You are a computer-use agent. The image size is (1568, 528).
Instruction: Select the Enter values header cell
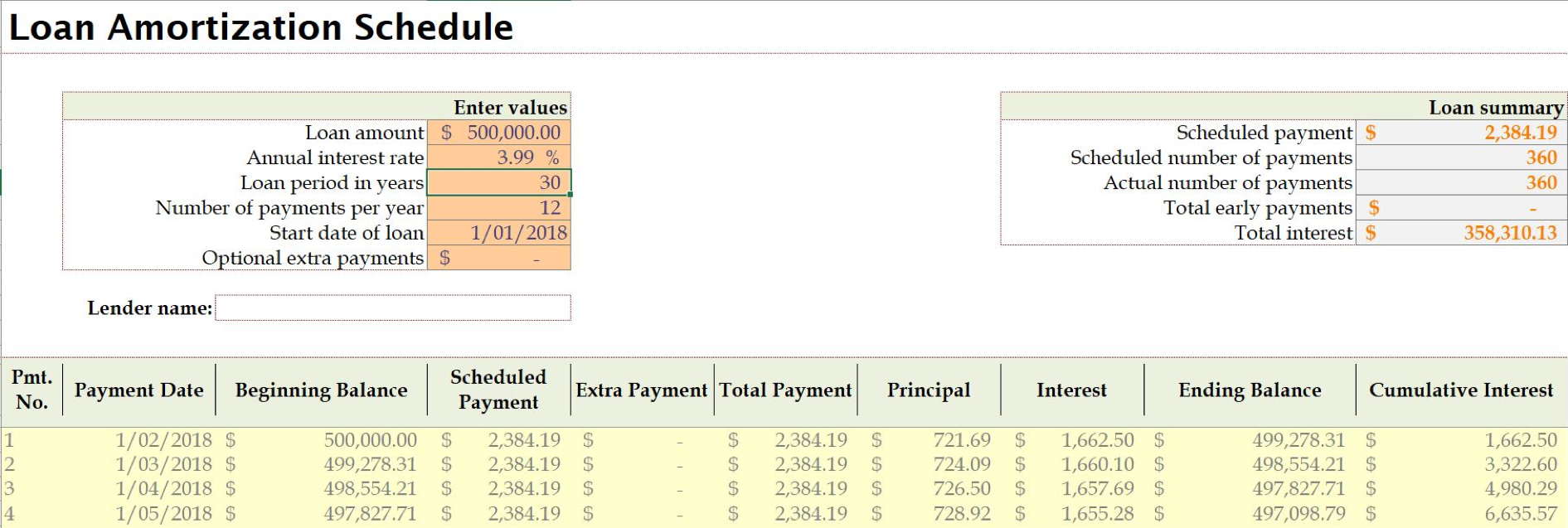pos(510,108)
